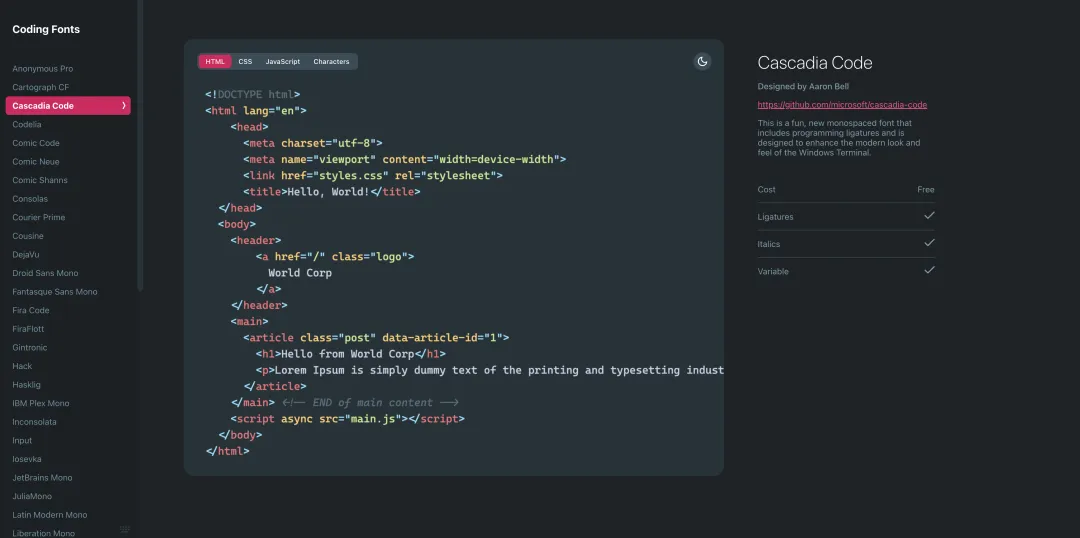Switch to the CSS tab

(245, 61)
